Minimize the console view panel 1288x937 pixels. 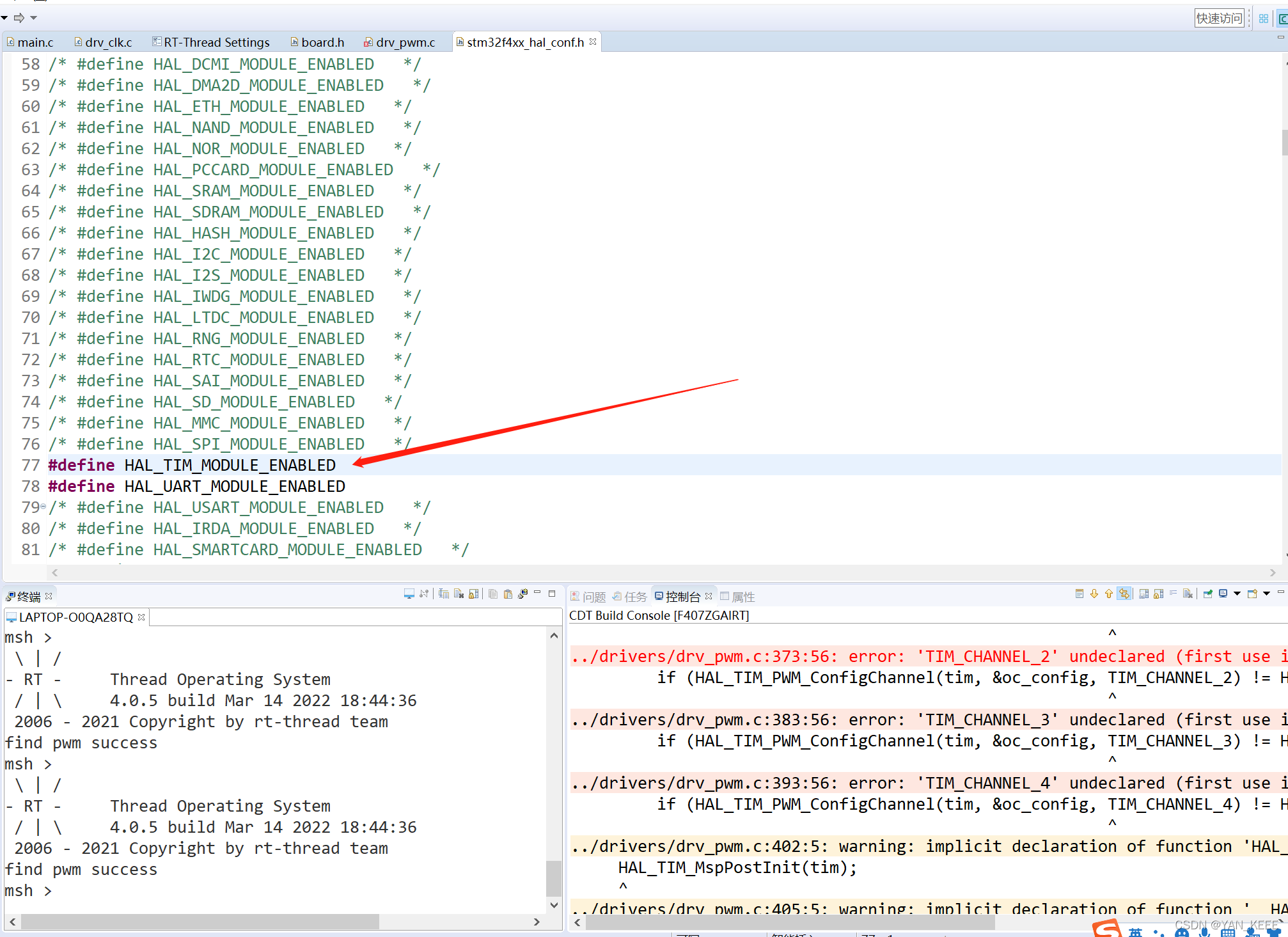[1280, 592]
